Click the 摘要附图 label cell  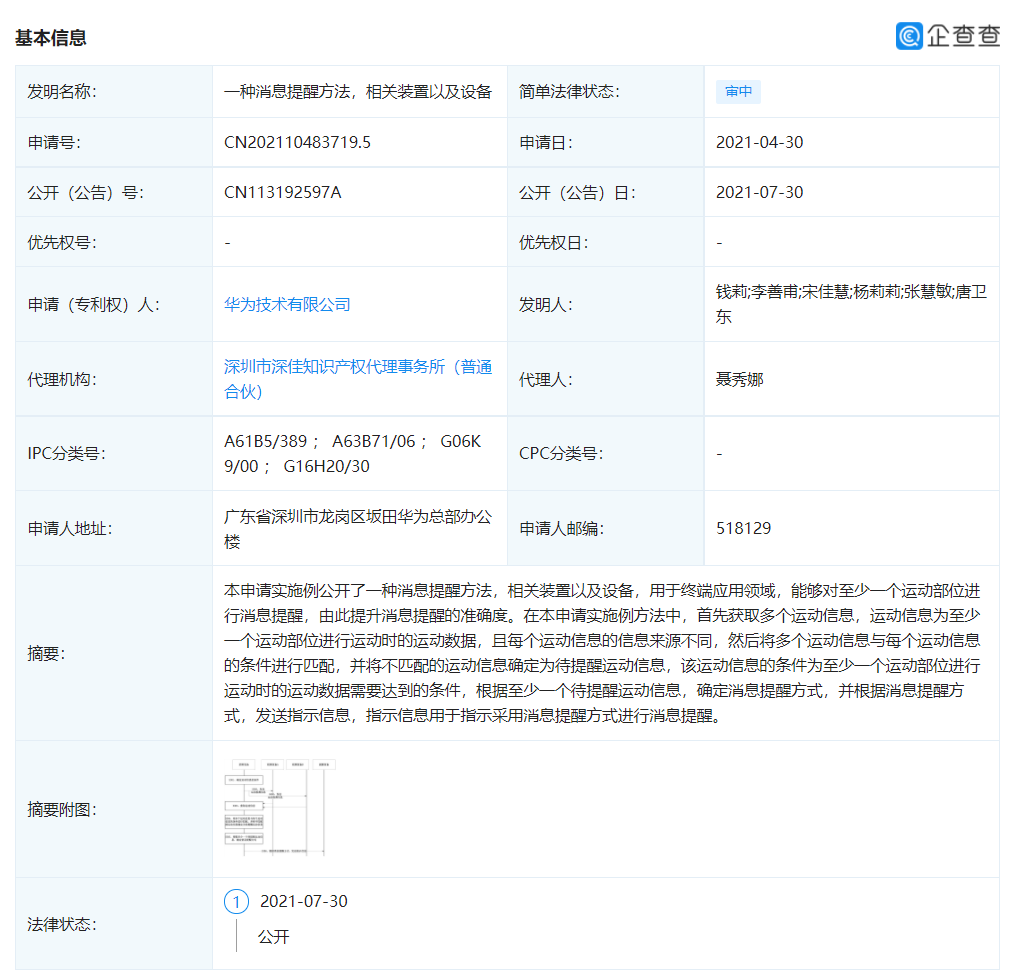[x=113, y=809]
